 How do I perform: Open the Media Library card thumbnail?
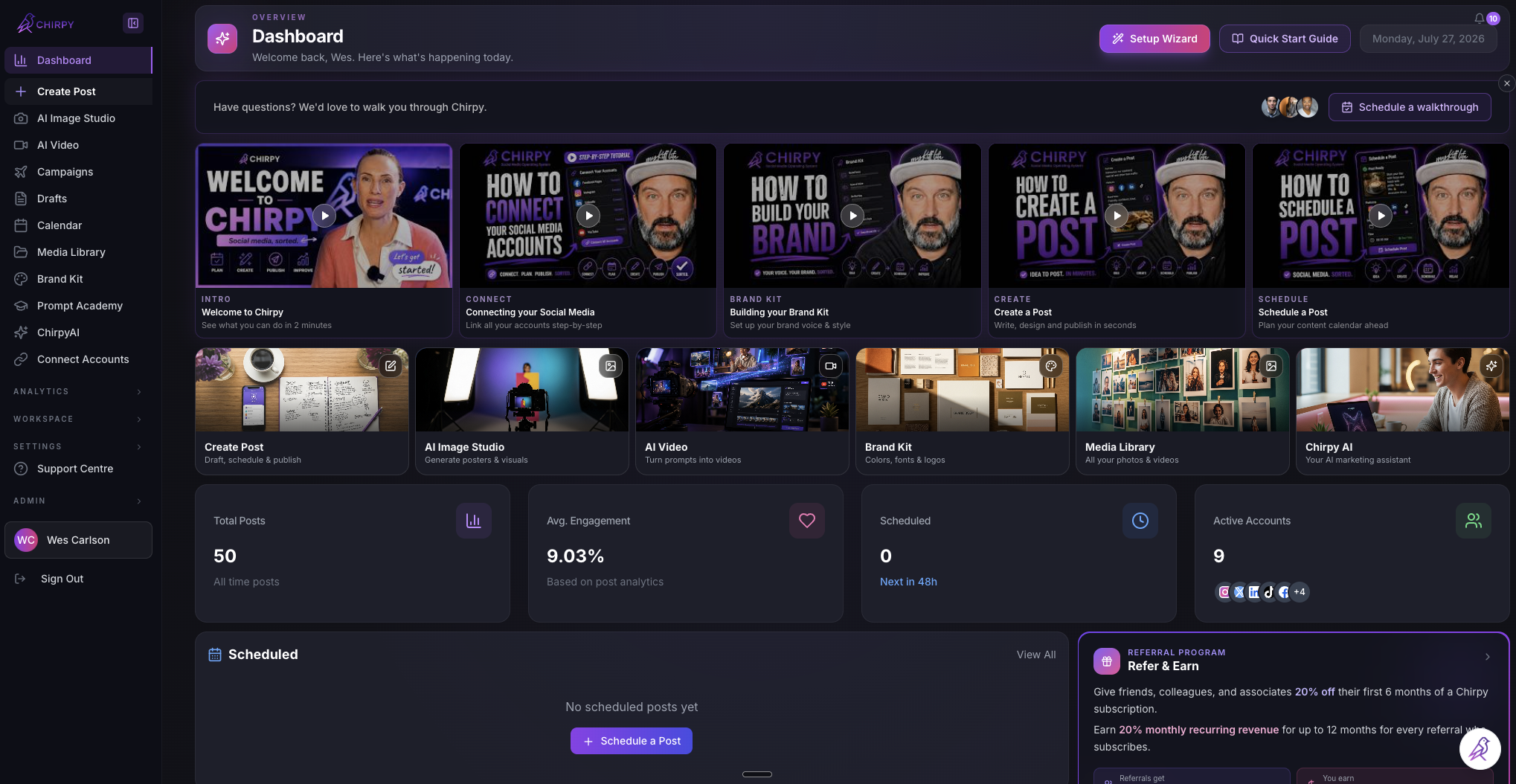pos(1182,390)
